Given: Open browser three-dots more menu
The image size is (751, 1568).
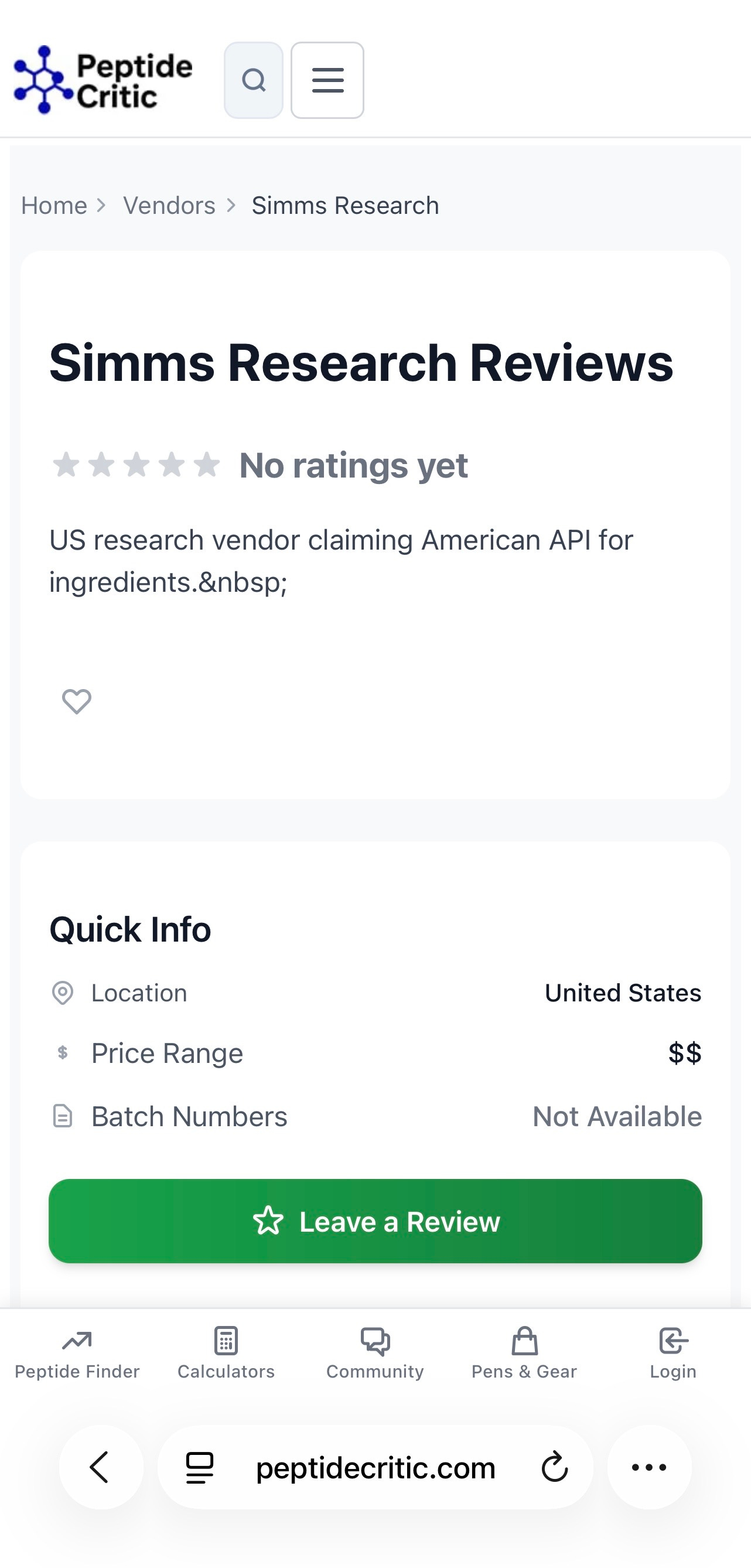Looking at the screenshot, I should coord(650,1467).
